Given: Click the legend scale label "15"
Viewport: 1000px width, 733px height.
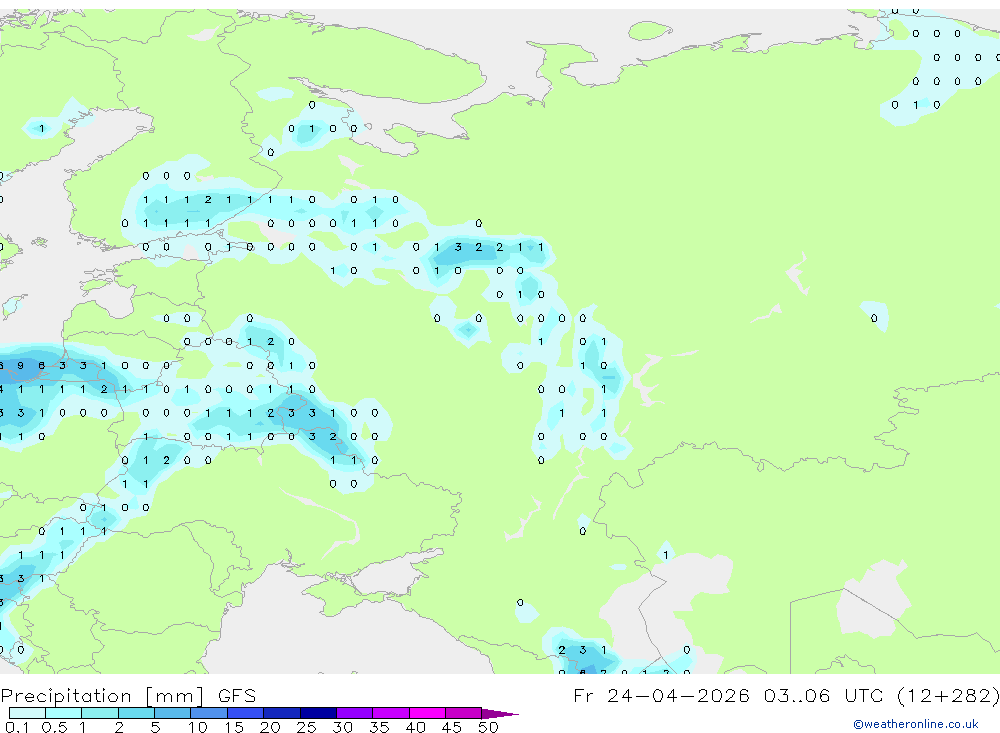Looking at the screenshot, I should click(234, 727).
